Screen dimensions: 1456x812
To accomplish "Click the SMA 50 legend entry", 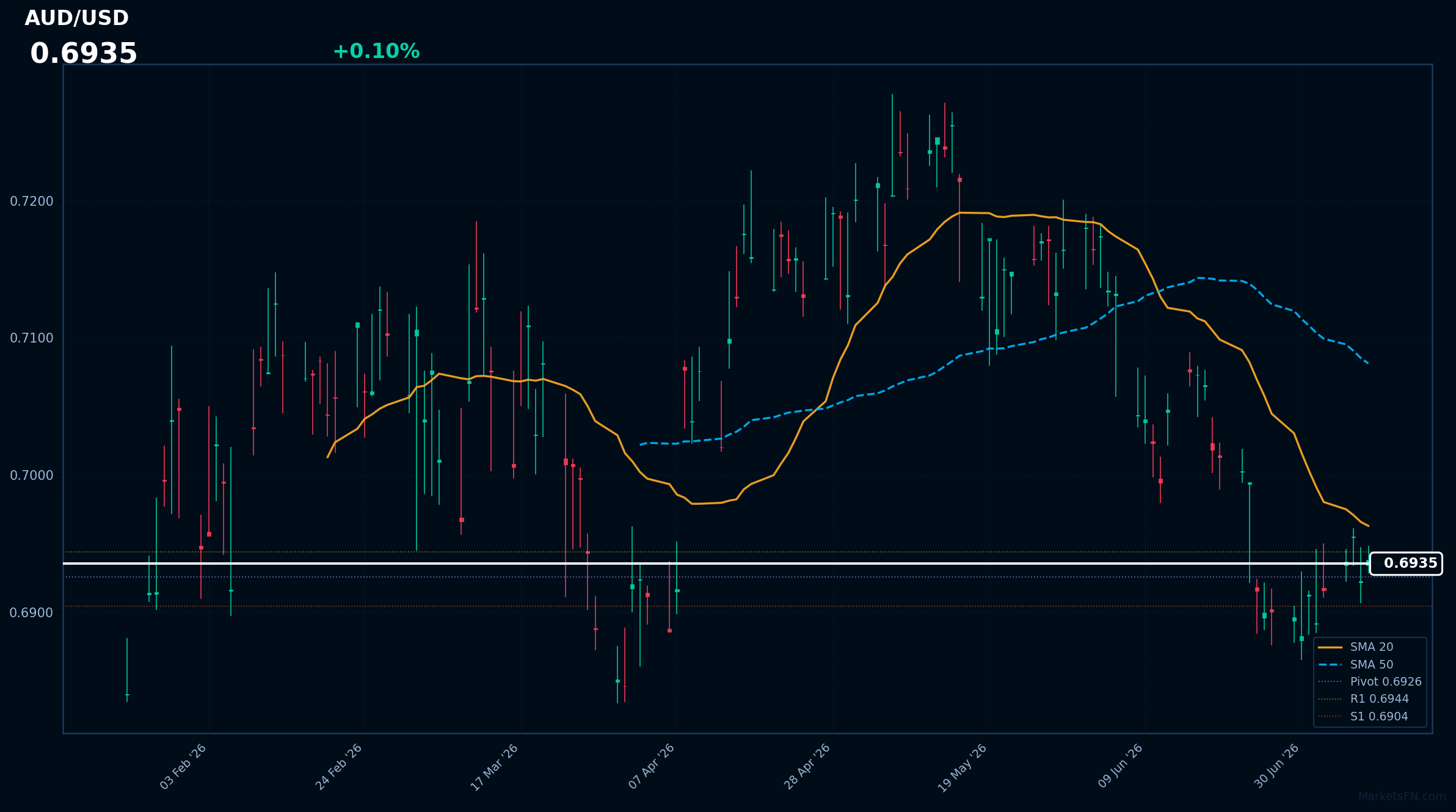I will 1355,665.
